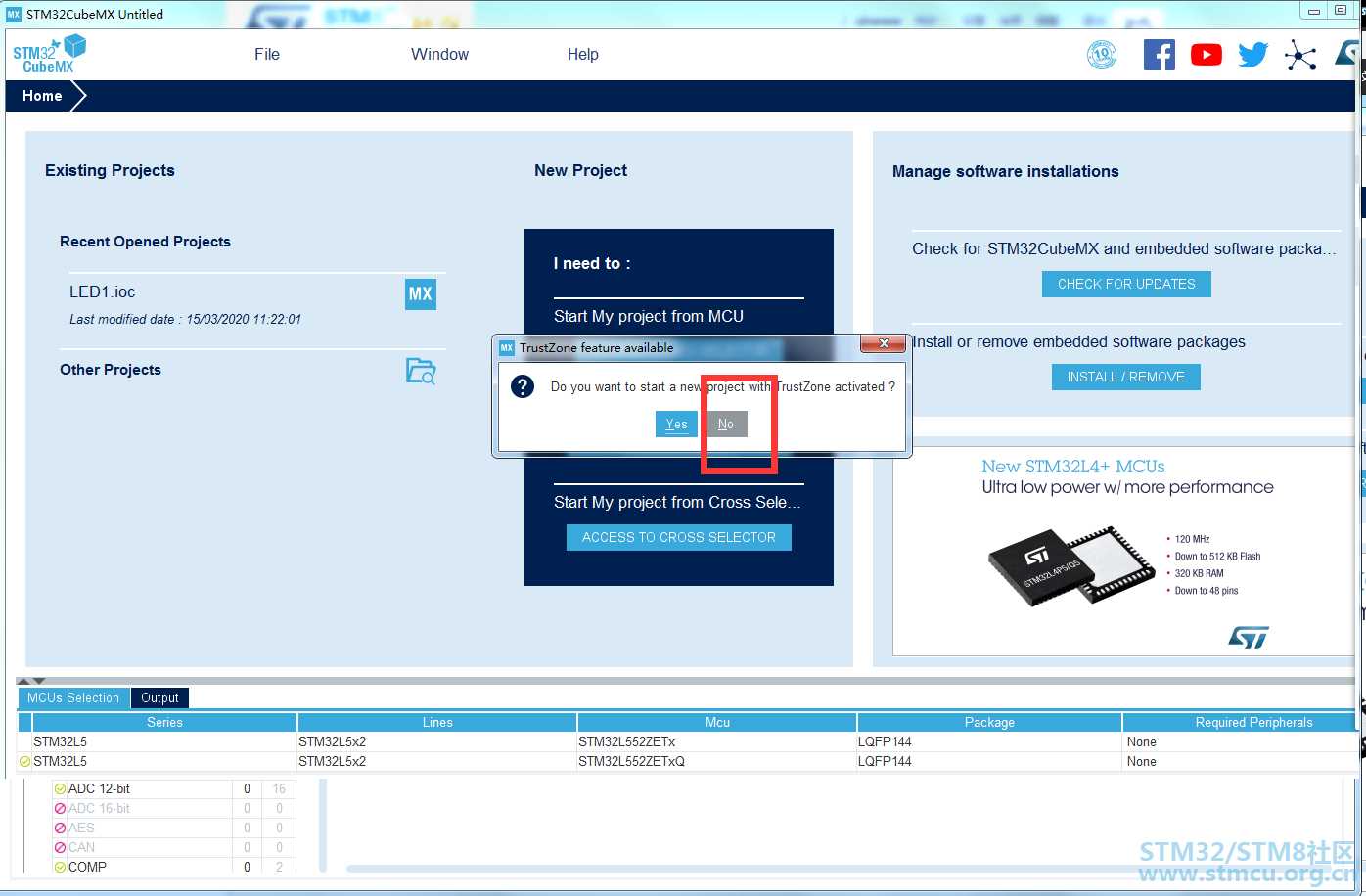Image resolution: width=1366 pixels, height=896 pixels.
Task: Click the yellow check icon on the STM32L552ZETxQ row
Action: [x=24, y=761]
